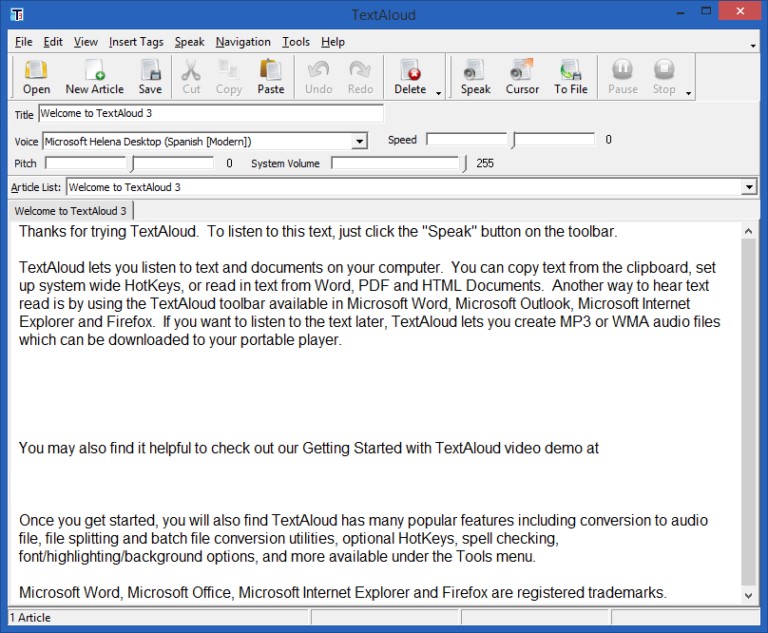Viewport: 768px width, 633px height.
Task: Create a New Article from toolbar
Action: pos(95,77)
